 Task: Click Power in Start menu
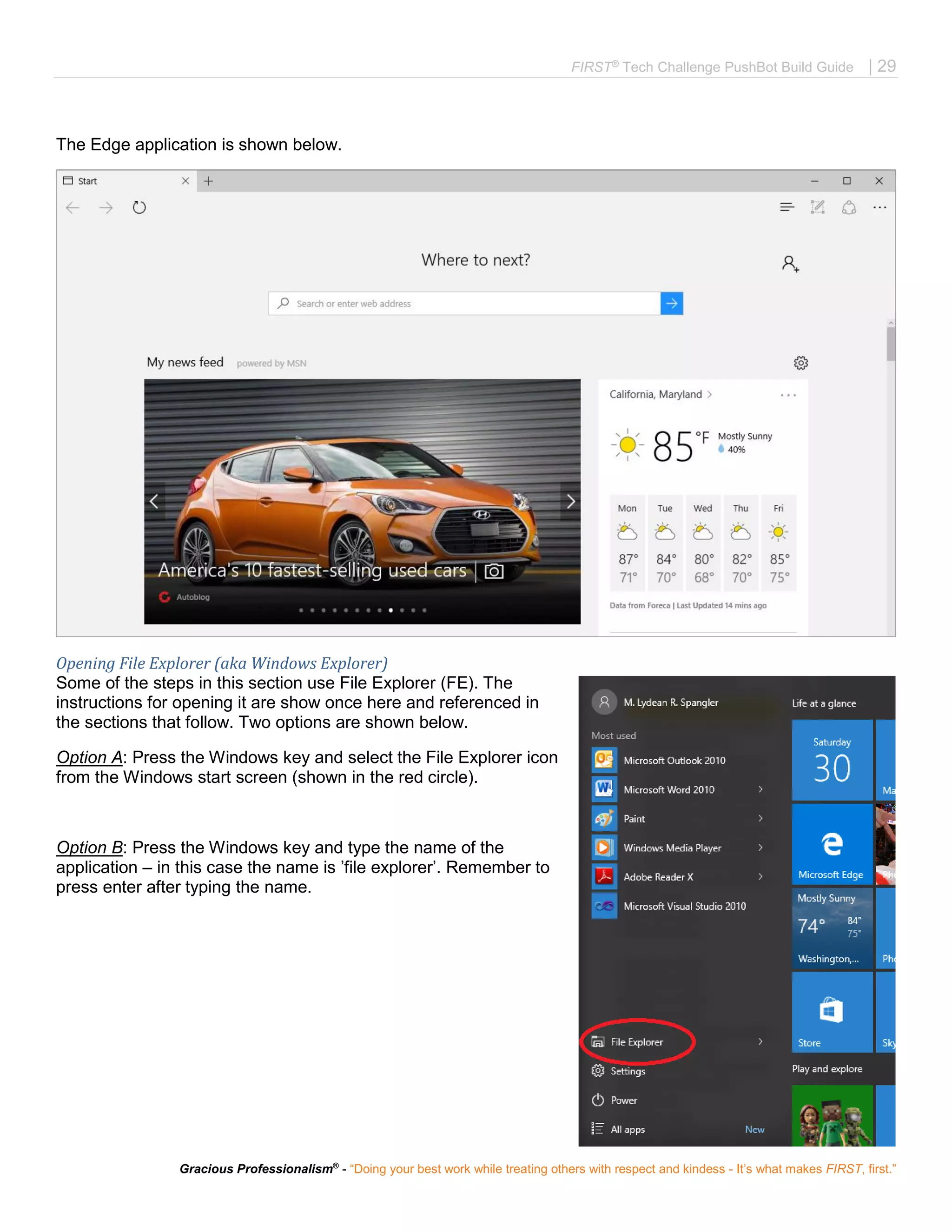614,1100
